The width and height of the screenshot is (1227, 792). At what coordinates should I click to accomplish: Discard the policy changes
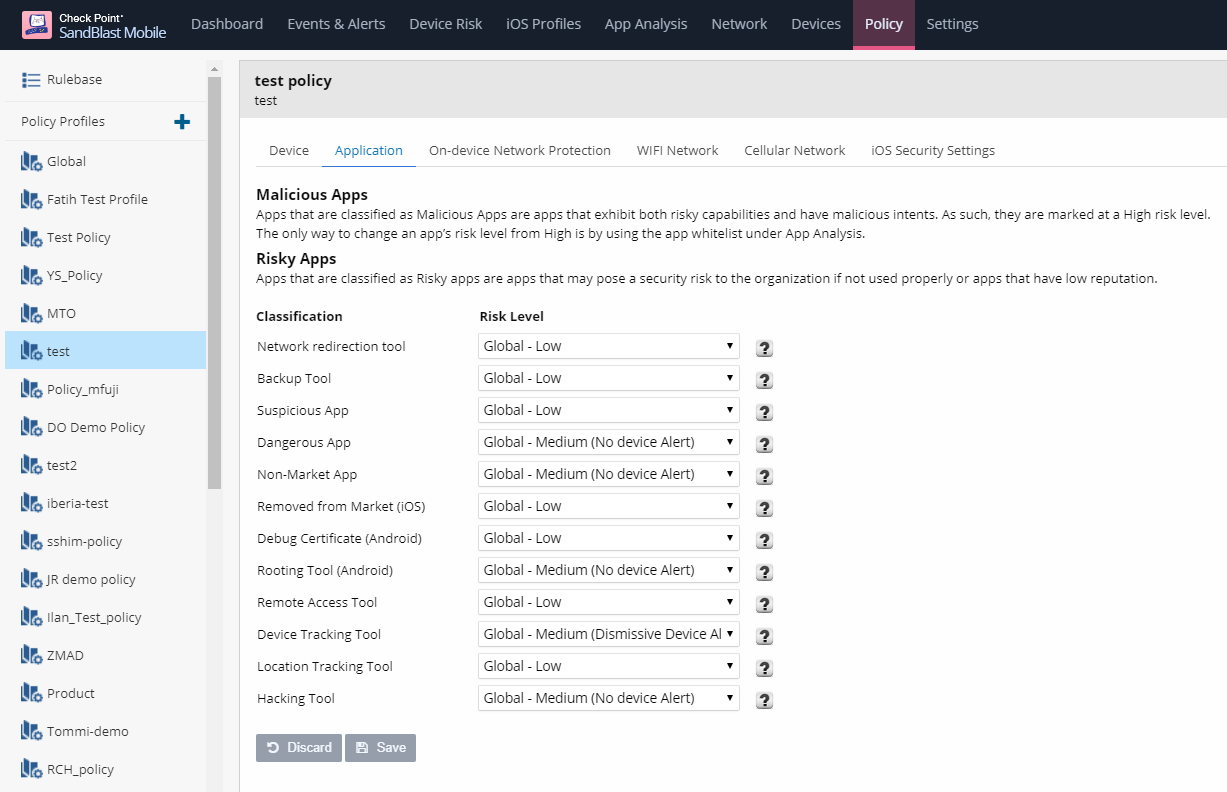tap(299, 748)
